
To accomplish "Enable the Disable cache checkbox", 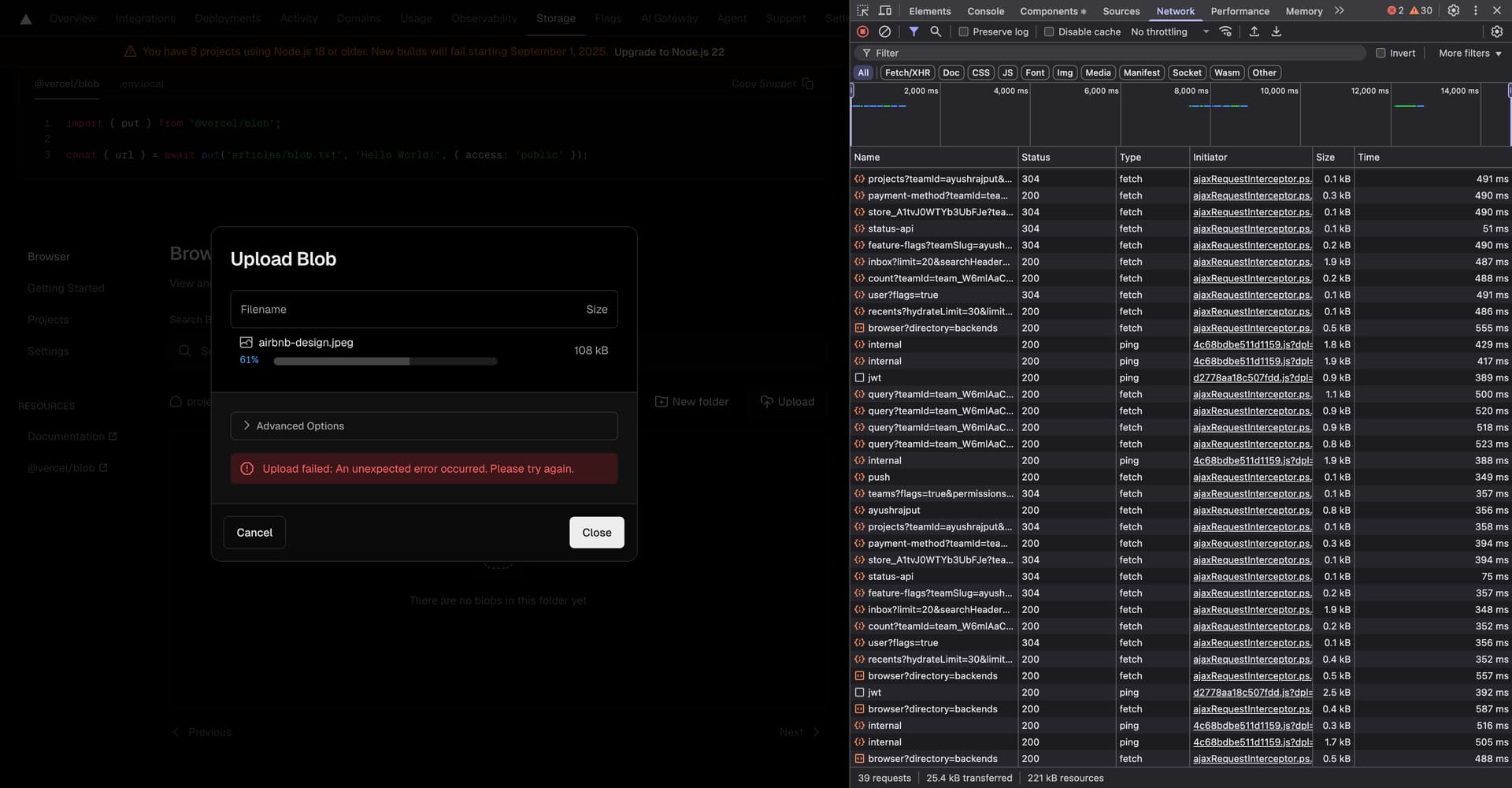I will click(x=1049, y=32).
